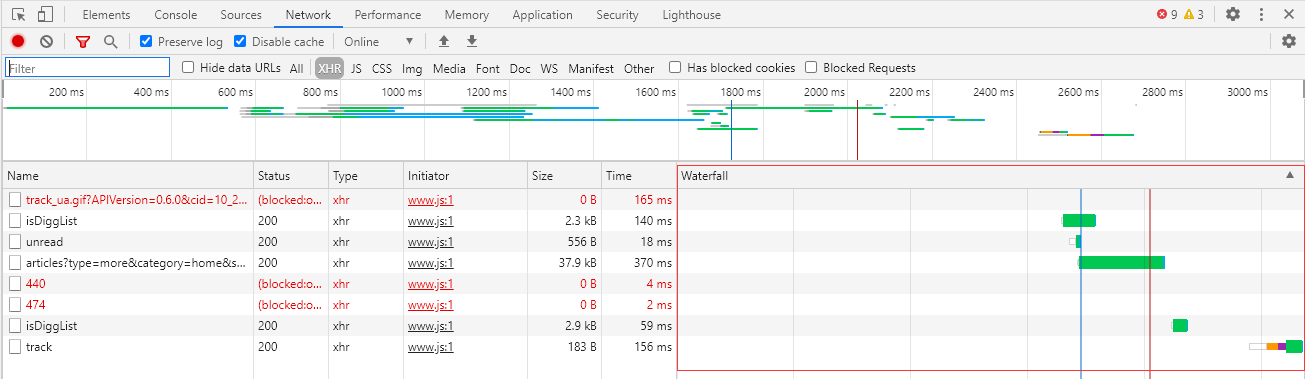1305x379 pixels.
Task: Open the network search magnifier
Action: click(110, 42)
